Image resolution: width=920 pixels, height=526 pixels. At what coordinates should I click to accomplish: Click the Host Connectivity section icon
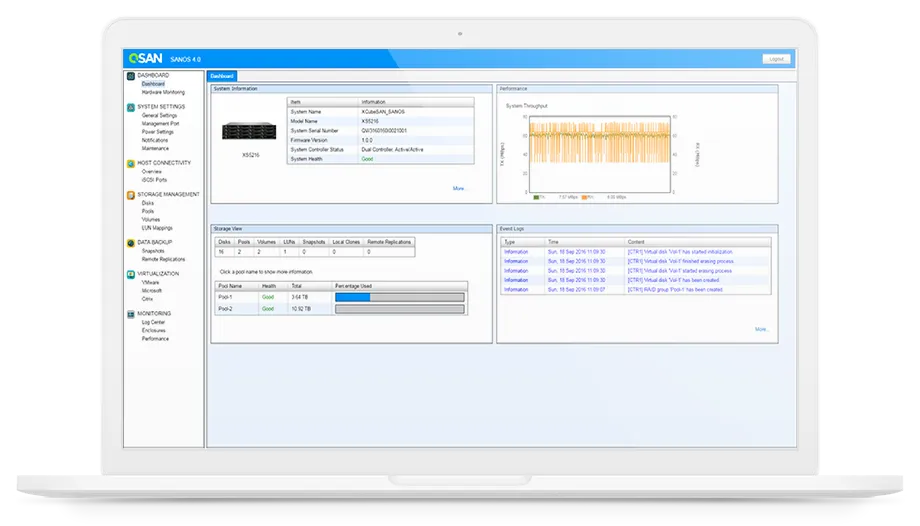(131, 163)
